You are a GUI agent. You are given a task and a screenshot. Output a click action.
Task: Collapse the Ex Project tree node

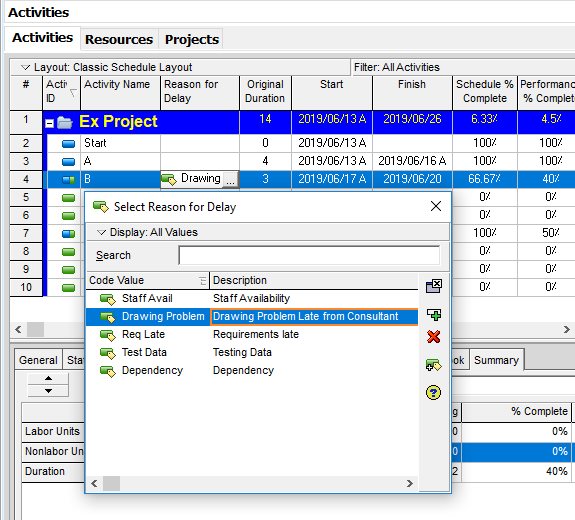(50, 124)
